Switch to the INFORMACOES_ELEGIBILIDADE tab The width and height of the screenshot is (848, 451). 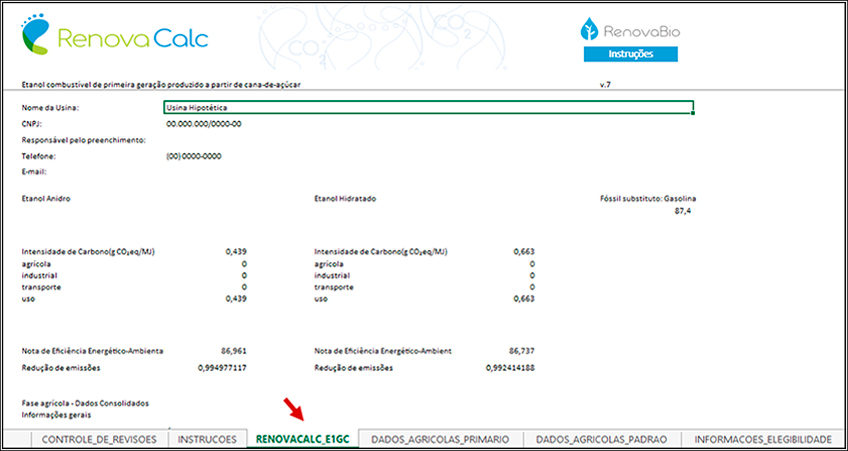762,439
